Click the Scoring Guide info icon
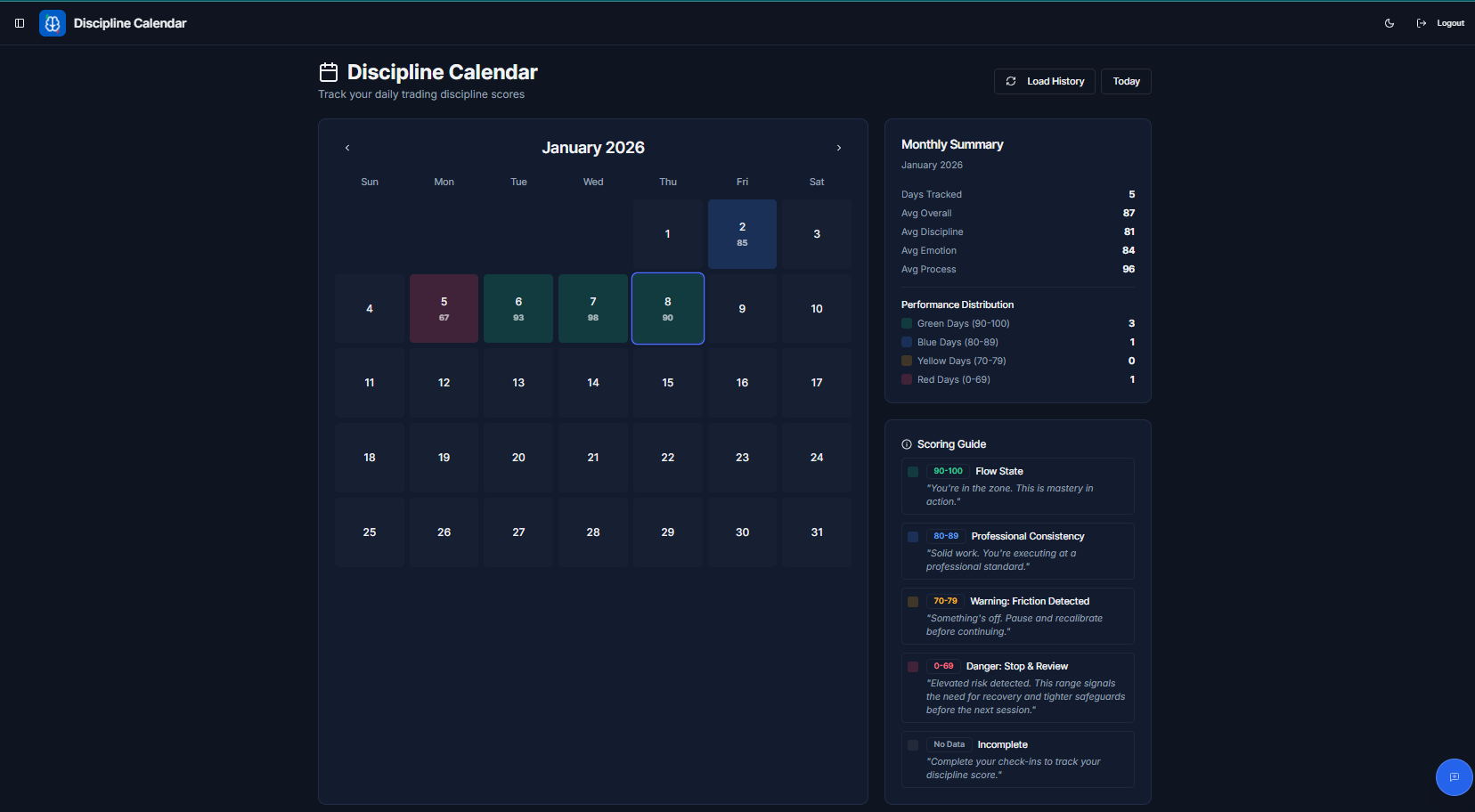This screenshot has width=1475, height=812. pyautogui.click(x=907, y=444)
